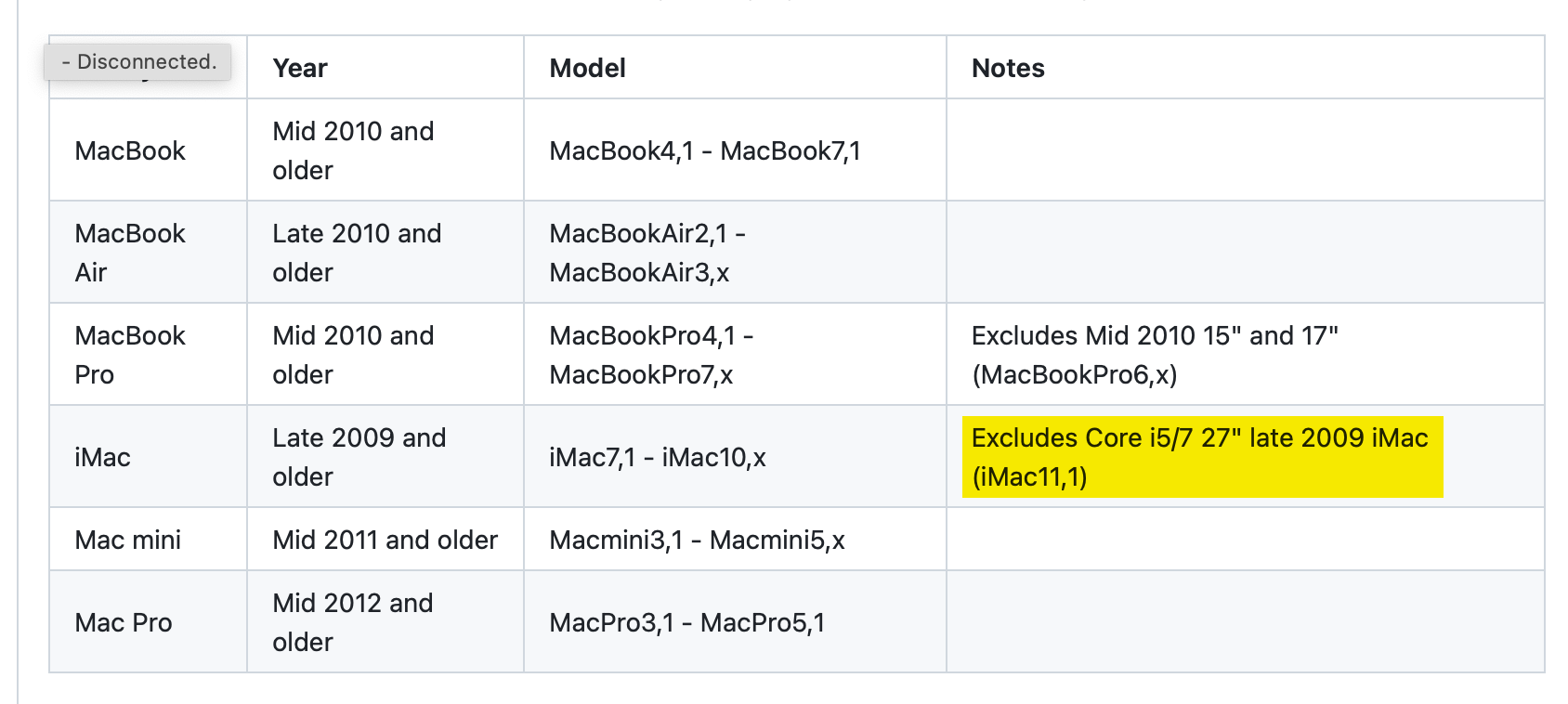The height and width of the screenshot is (704, 1568).
Task: Click the MacBook Pro row label
Action: click(x=130, y=355)
